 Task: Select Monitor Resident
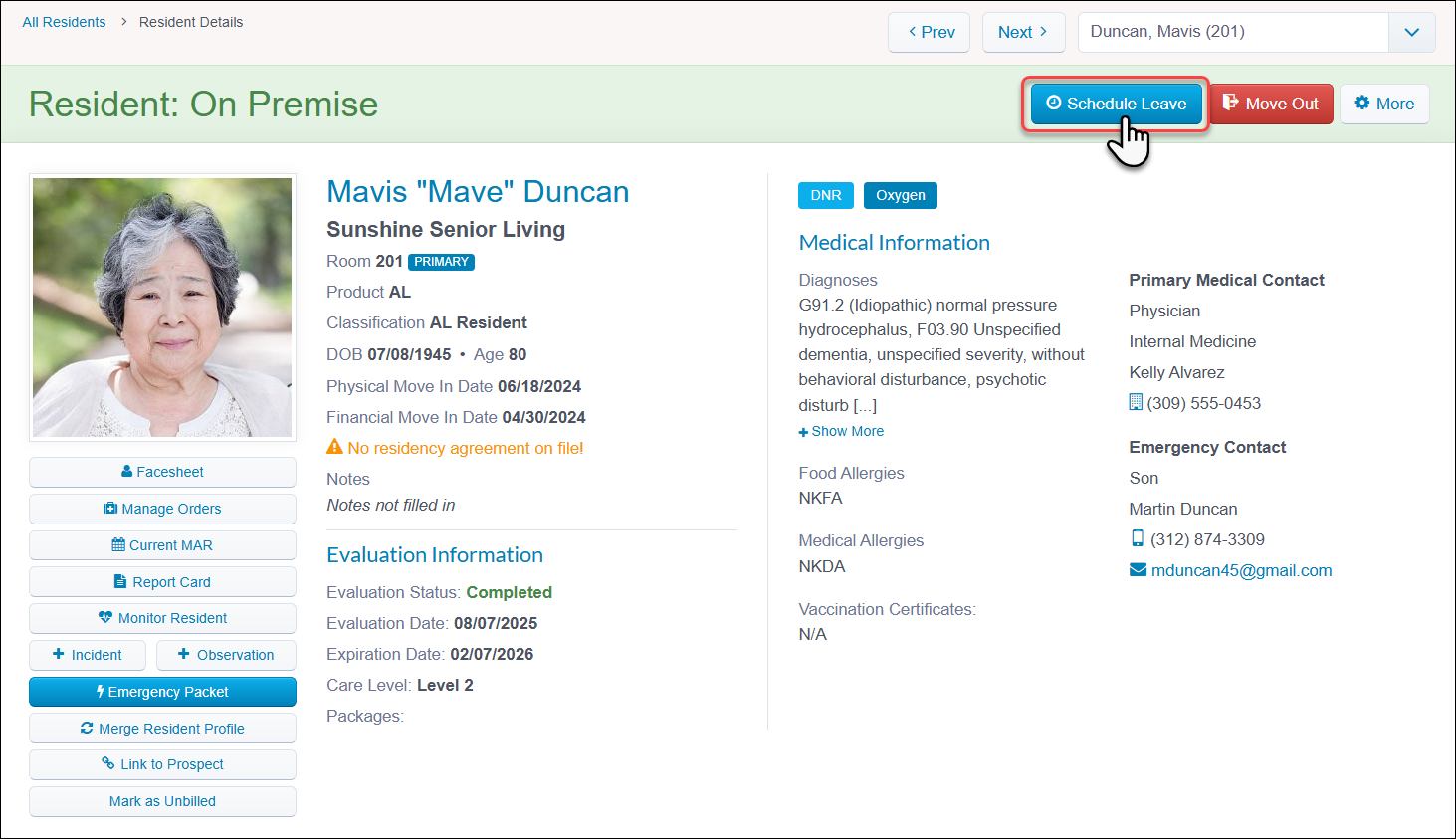162,618
